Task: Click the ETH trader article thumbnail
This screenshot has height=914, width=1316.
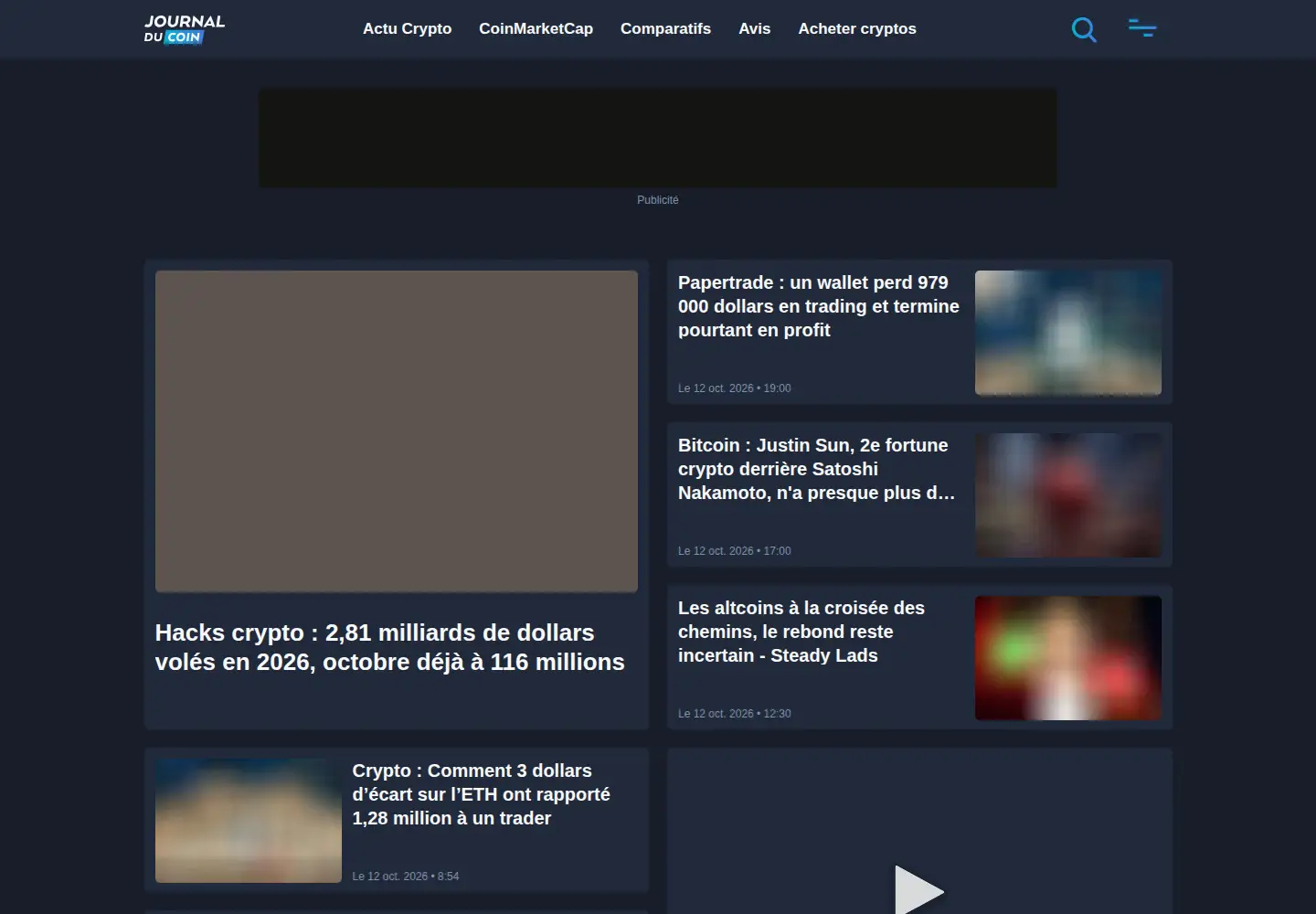Action: [x=249, y=821]
